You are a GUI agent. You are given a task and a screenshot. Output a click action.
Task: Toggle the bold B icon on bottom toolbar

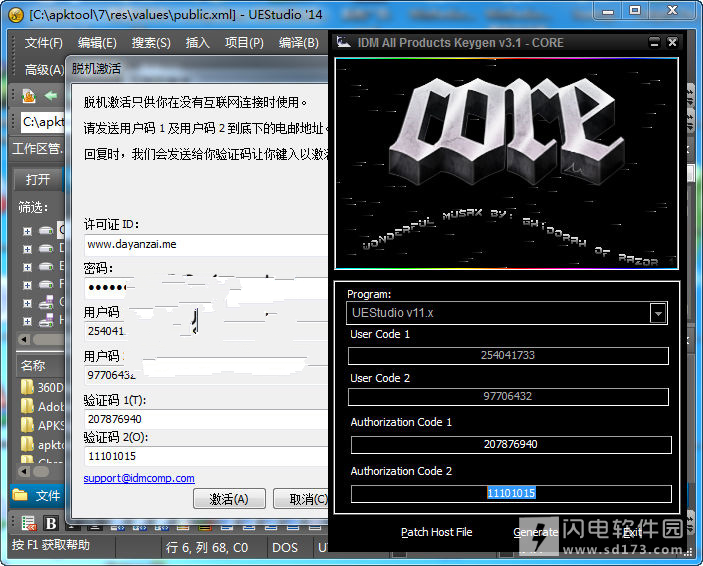pyautogui.click(x=51, y=523)
